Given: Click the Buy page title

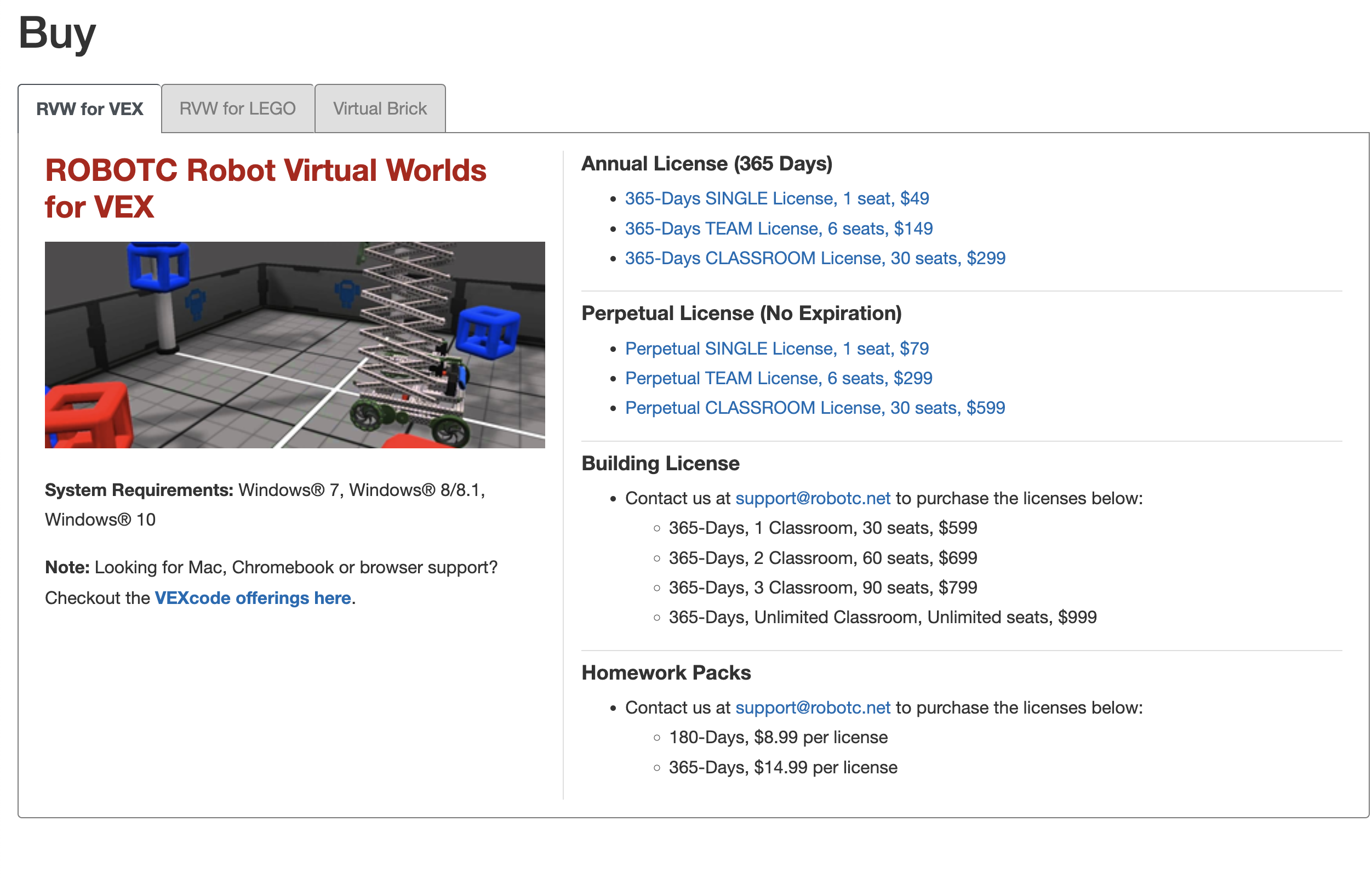Looking at the screenshot, I should [x=57, y=33].
